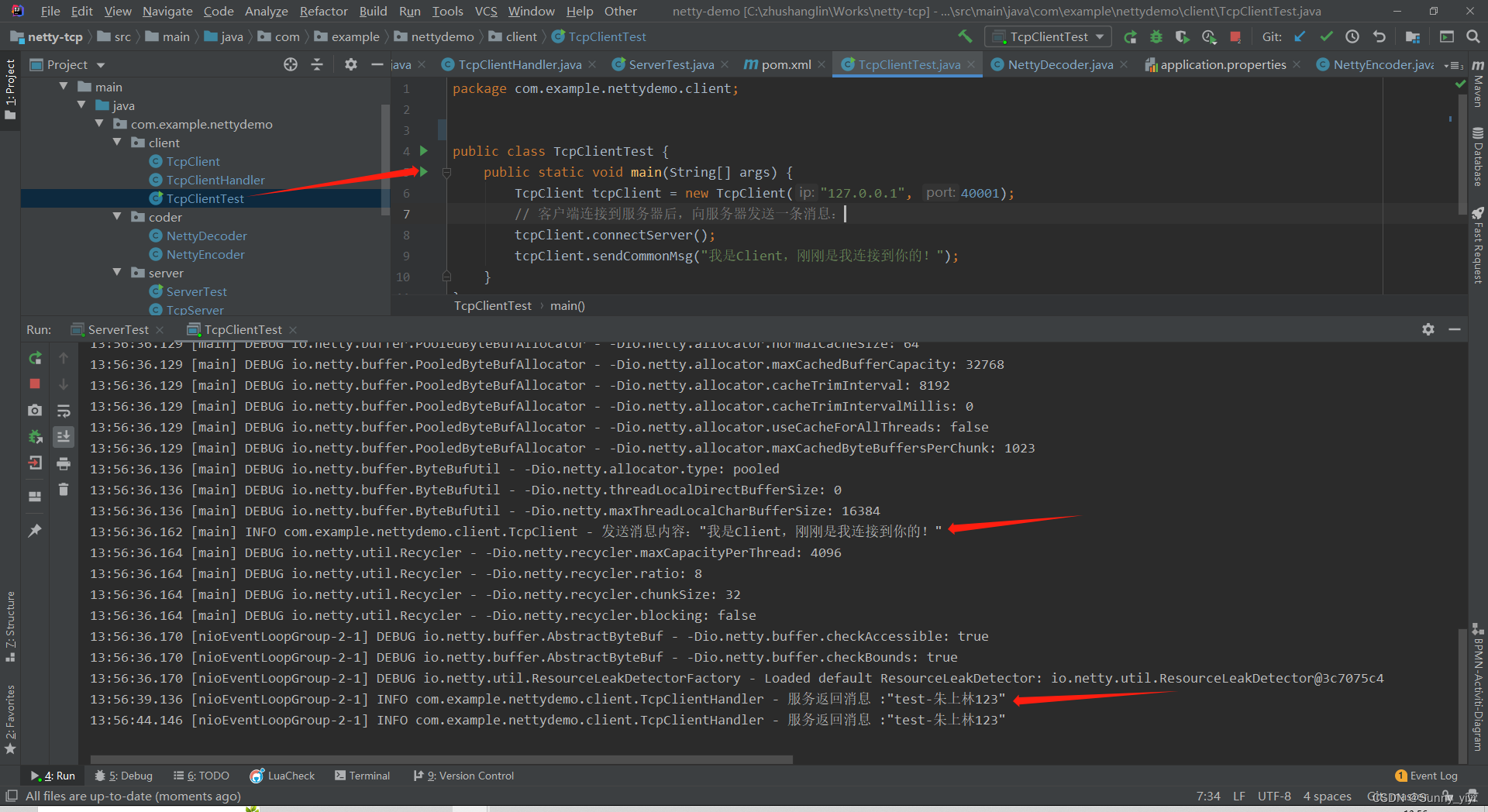This screenshot has width=1488, height=812.
Task: Update project from Git icon
Action: 1300,36
